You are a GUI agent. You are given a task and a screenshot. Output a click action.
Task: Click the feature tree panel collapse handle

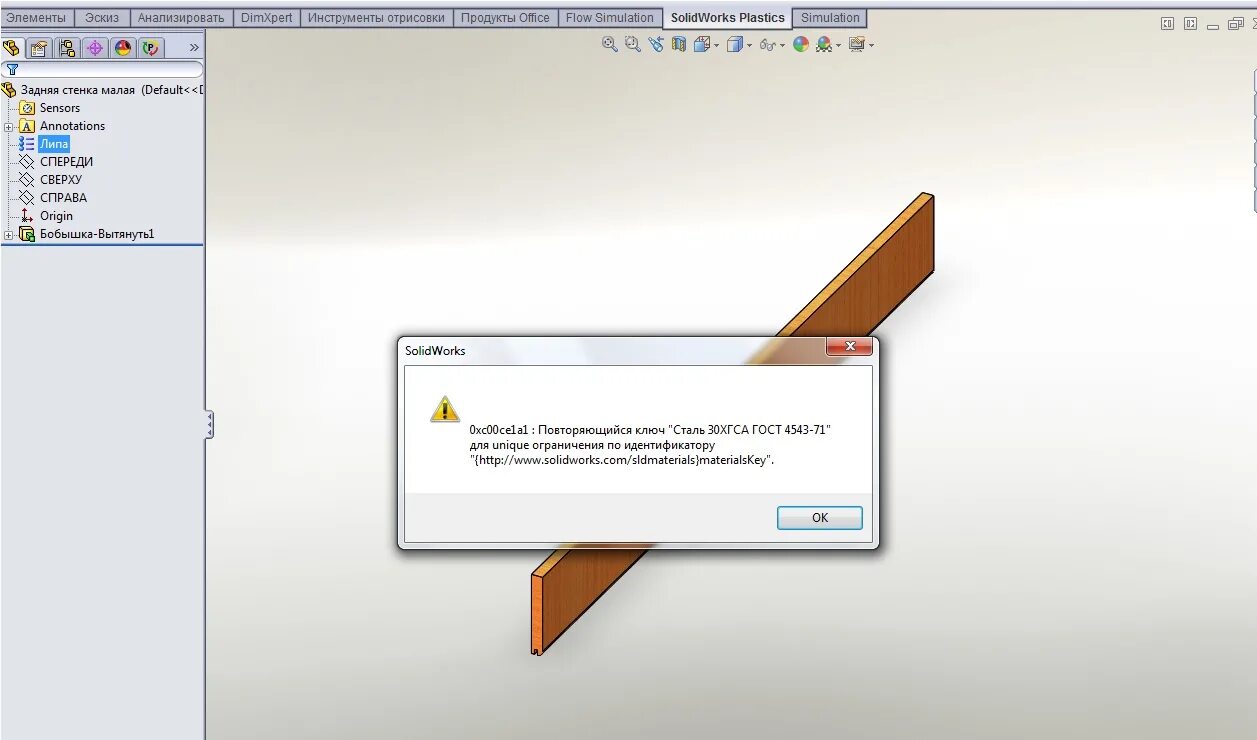pyautogui.click(x=209, y=425)
